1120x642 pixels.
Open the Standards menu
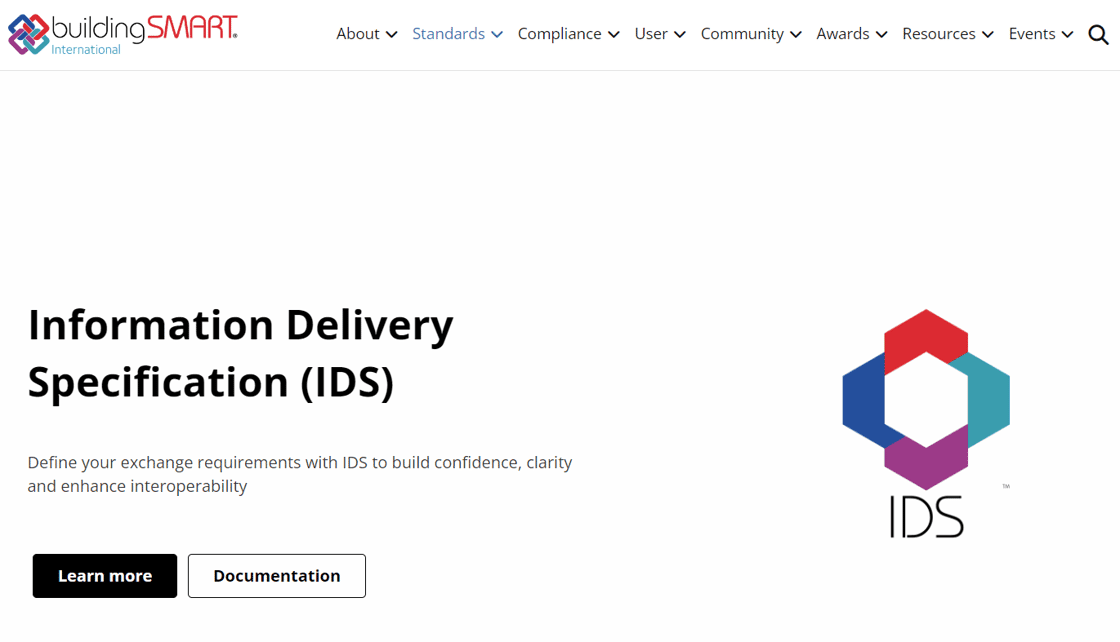click(449, 34)
